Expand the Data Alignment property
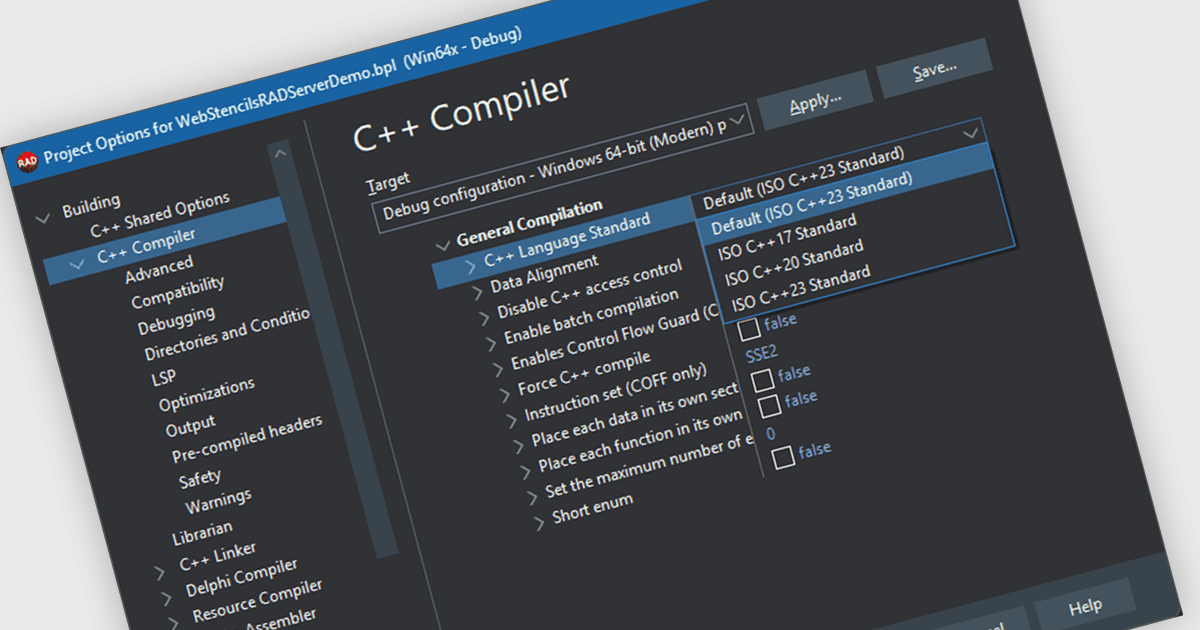This screenshot has height=630, width=1200. (477, 292)
